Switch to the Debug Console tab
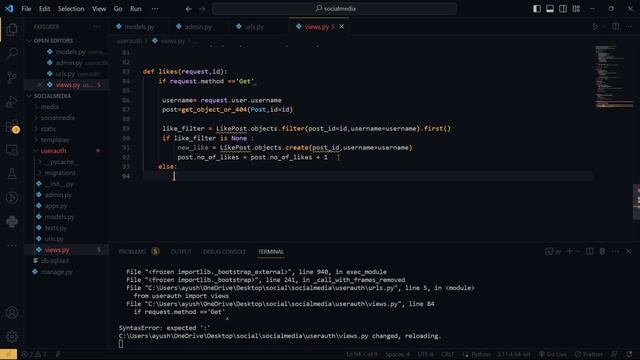The image size is (640, 360). coord(224,252)
